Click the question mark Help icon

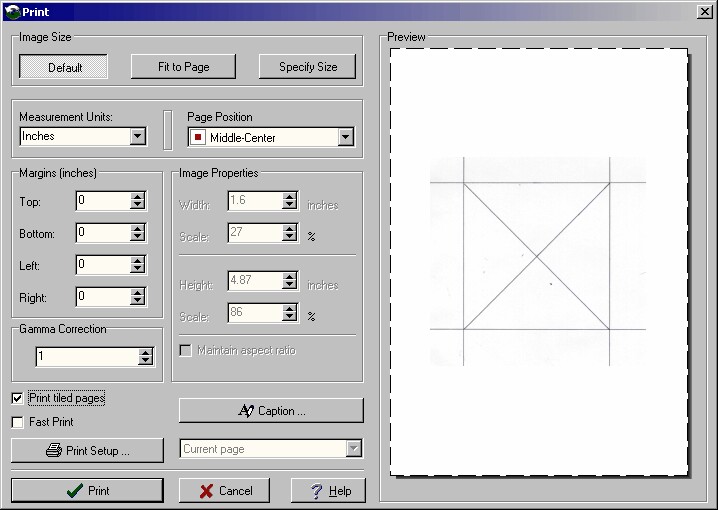pos(317,491)
